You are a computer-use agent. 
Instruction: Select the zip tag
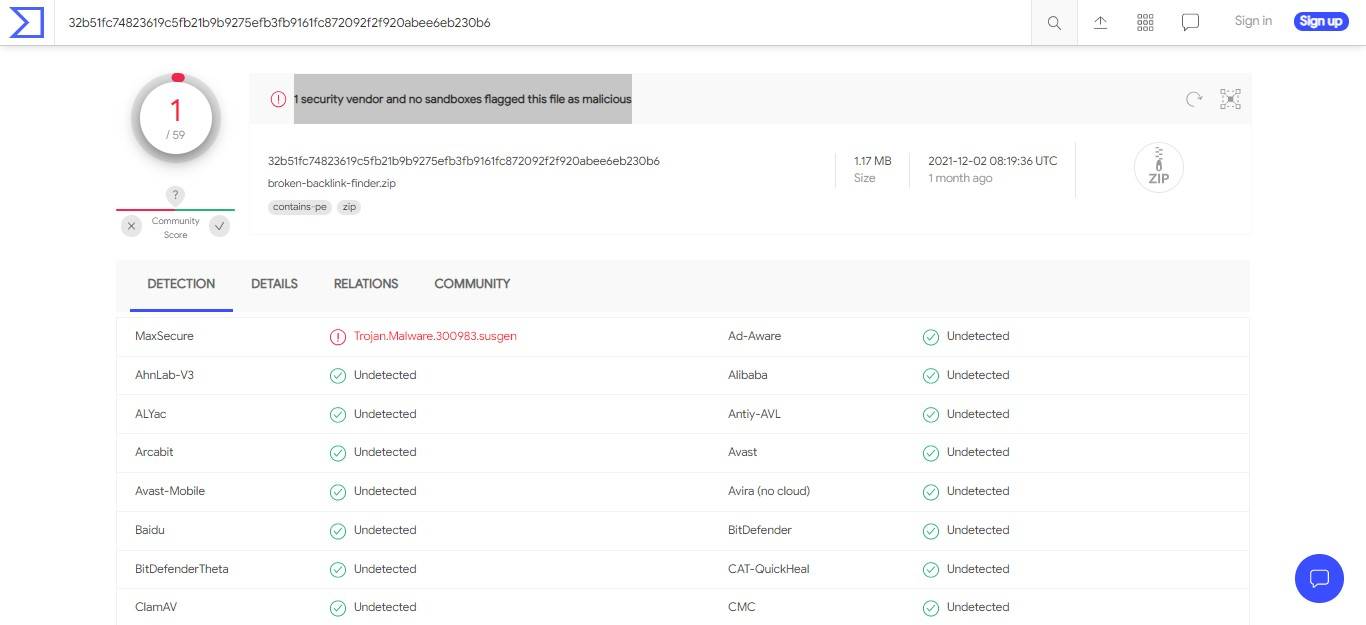click(x=349, y=207)
